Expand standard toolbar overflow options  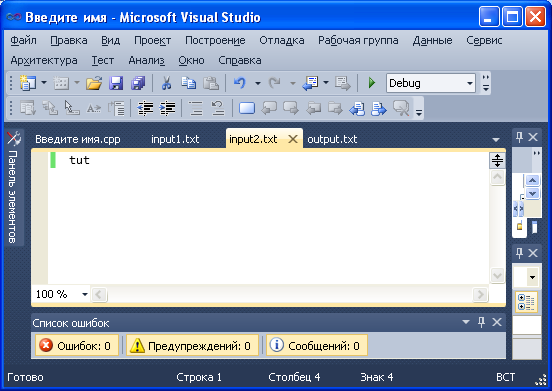pos(486,83)
